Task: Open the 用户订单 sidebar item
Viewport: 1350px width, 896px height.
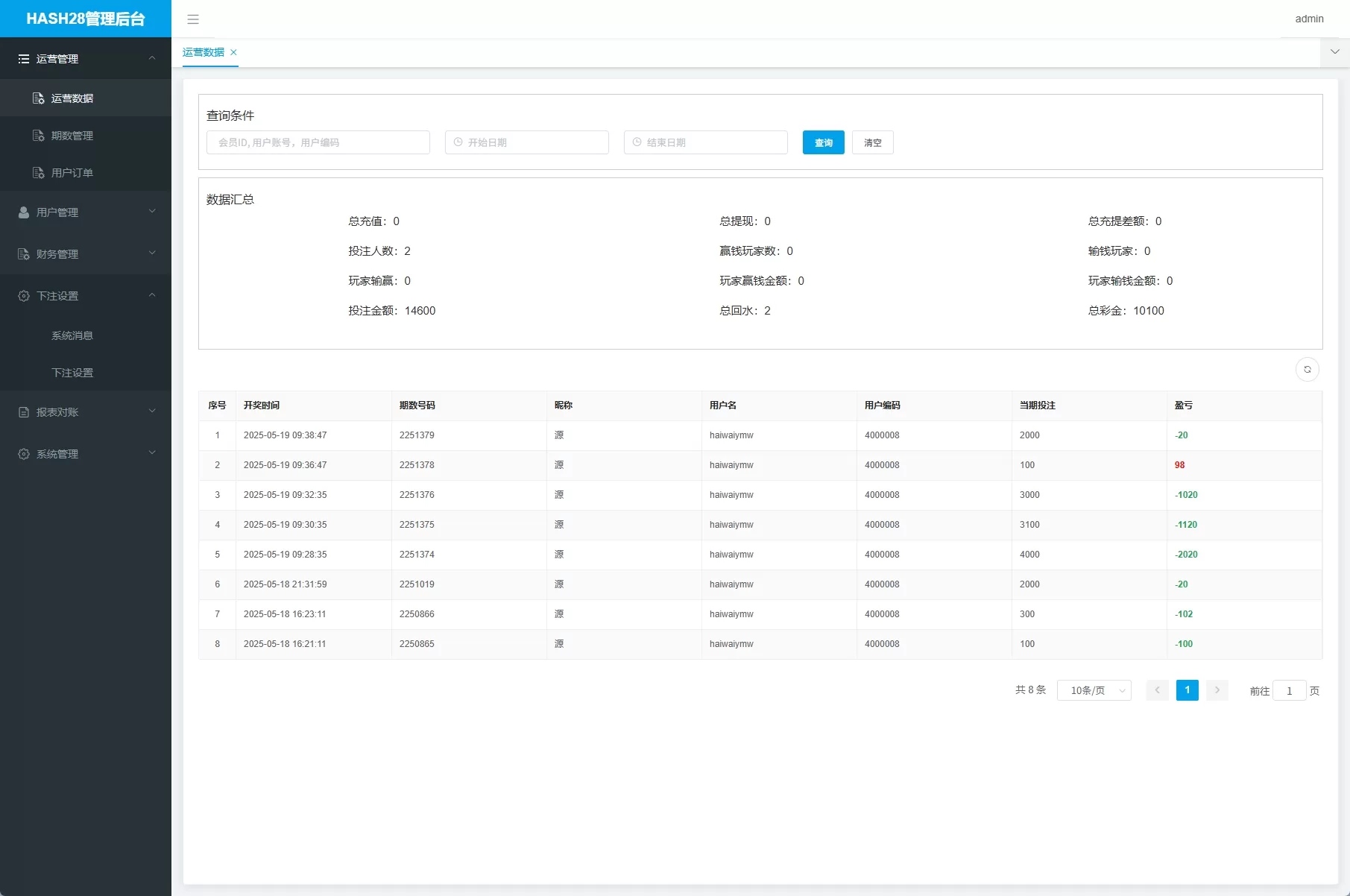Action: click(x=72, y=173)
